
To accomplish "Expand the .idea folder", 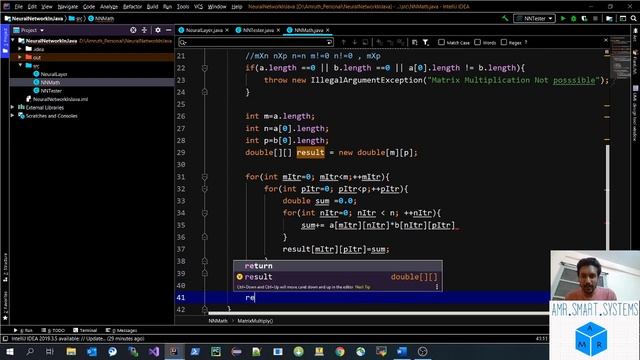I will click(x=20, y=49).
